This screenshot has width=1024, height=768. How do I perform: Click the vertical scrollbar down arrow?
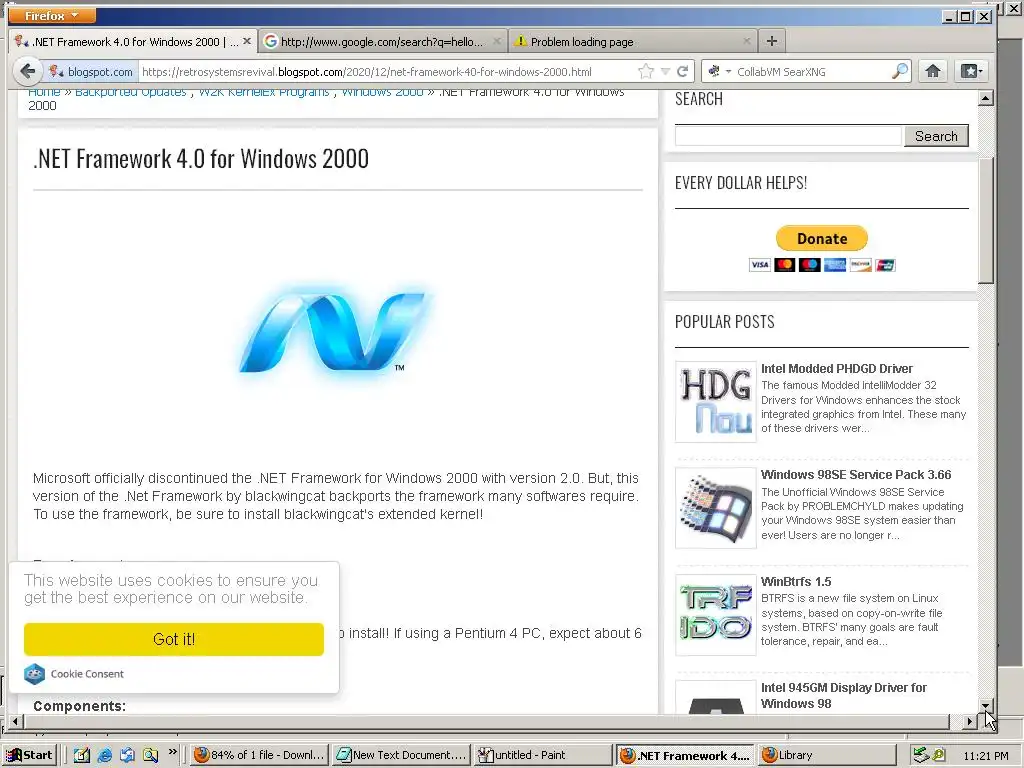coord(985,705)
